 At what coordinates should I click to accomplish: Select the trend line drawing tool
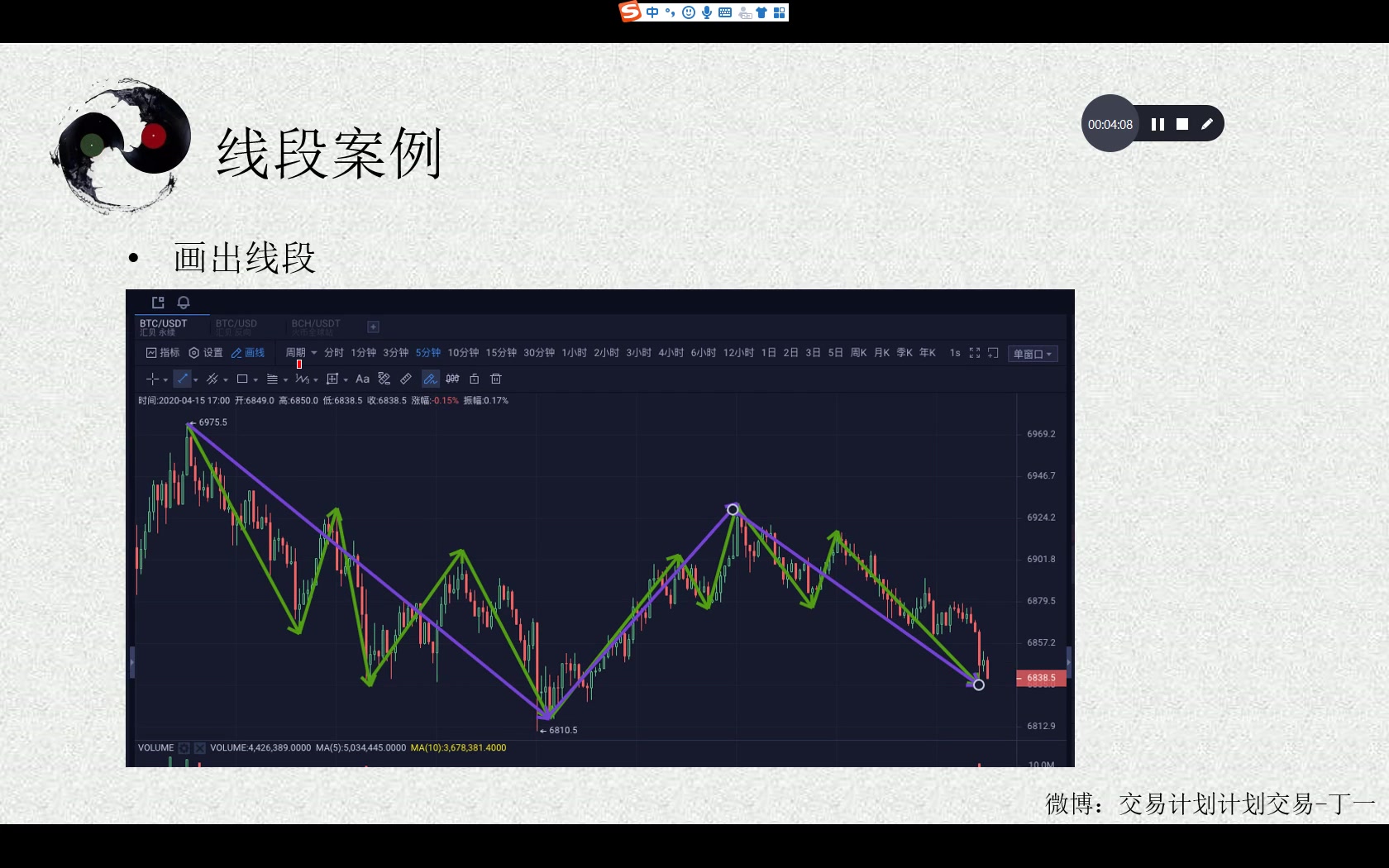(183, 379)
